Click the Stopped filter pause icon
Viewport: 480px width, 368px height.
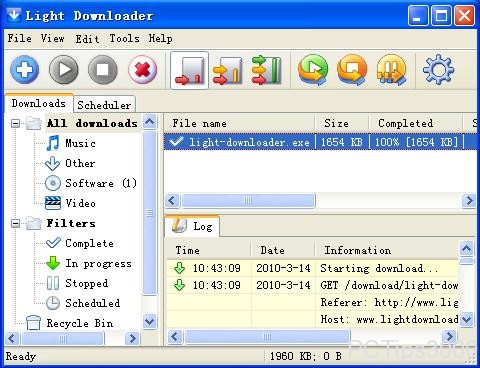53,283
